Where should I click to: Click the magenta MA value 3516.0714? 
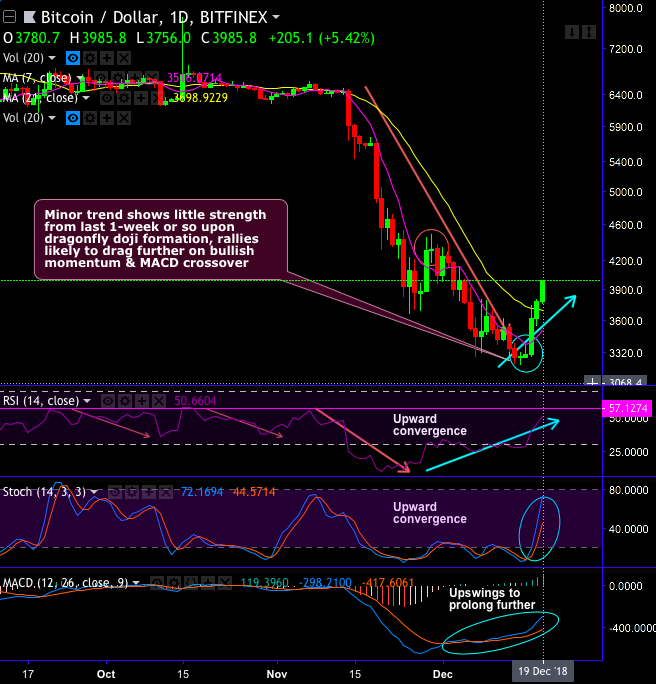(x=195, y=78)
